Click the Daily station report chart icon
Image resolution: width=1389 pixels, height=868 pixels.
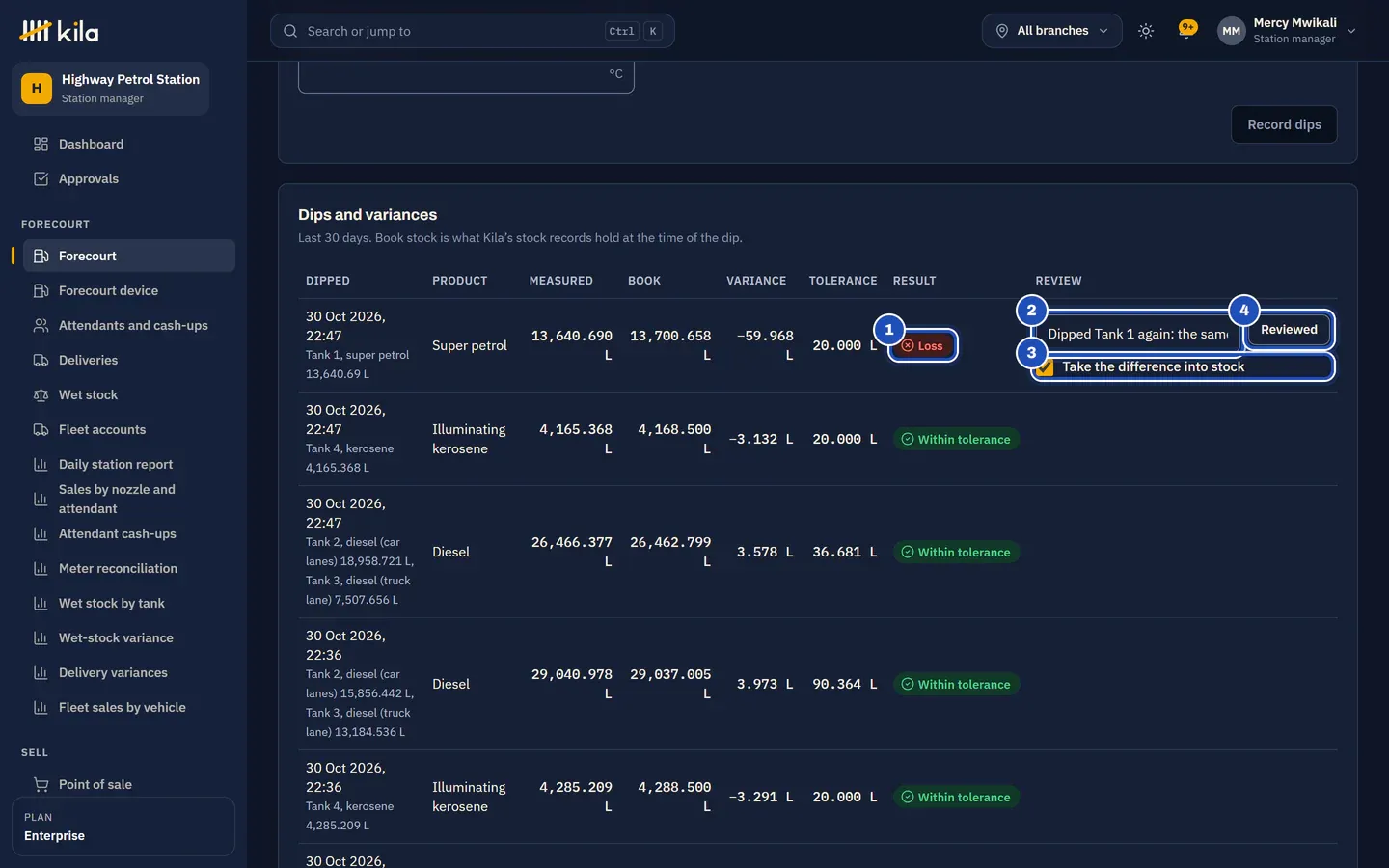coord(41,465)
